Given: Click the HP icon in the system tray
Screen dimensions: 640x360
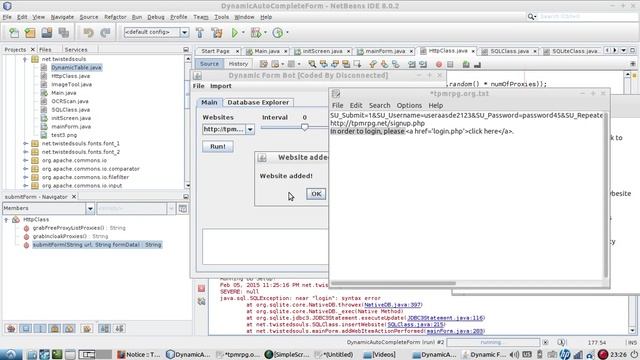Looking at the screenshot, I should pos(565,354).
